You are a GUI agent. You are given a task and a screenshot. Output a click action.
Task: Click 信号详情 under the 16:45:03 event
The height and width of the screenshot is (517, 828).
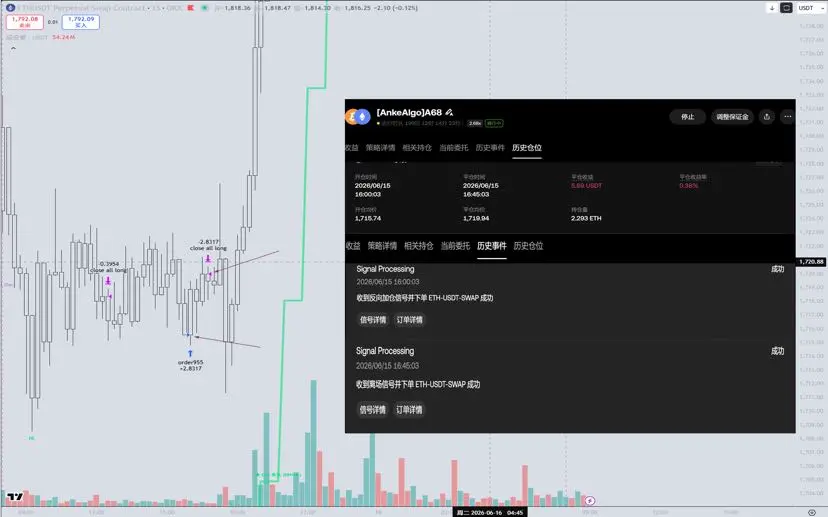[x=372, y=409]
